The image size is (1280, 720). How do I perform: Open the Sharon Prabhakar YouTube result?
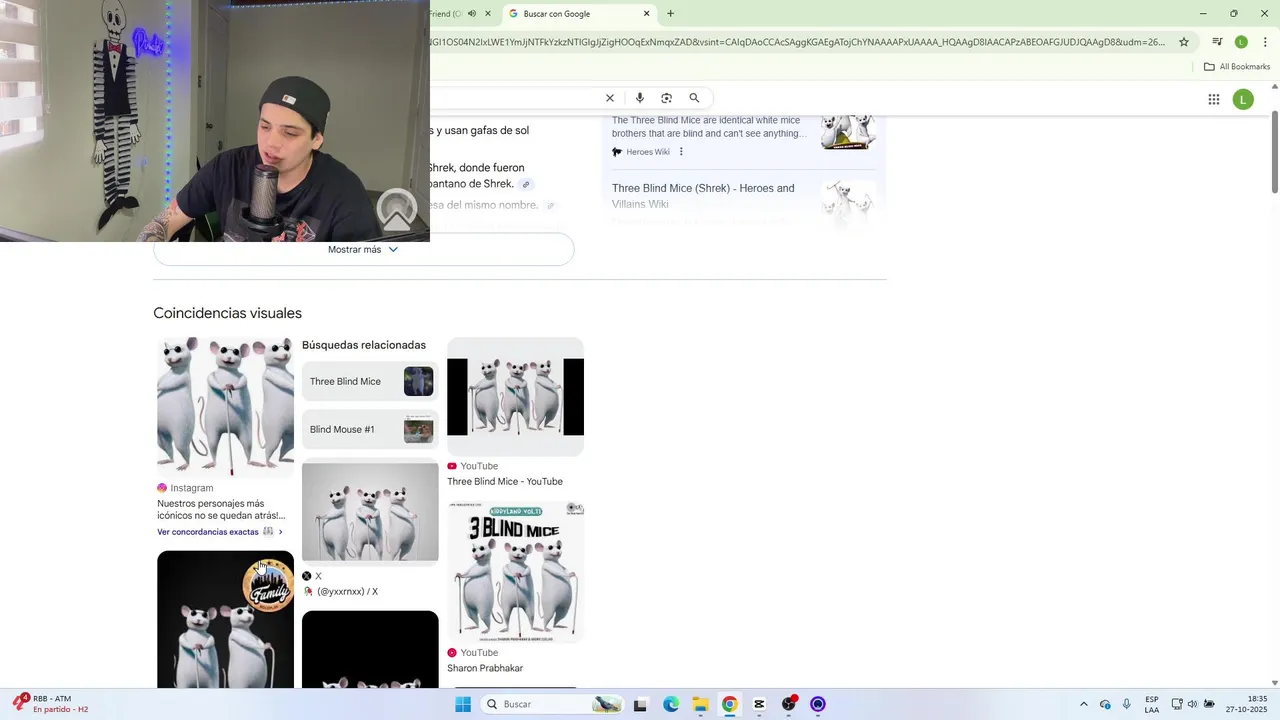tap(485, 668)
